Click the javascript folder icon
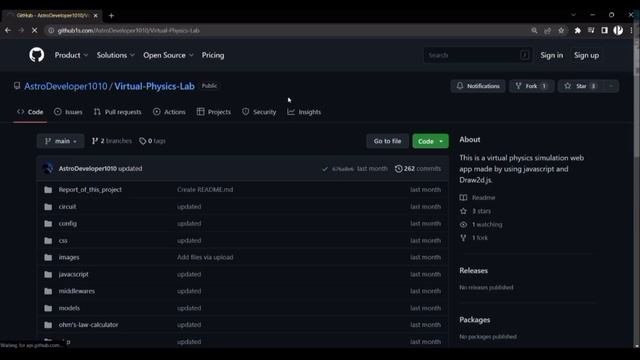640x360 pixels. pos(48,274)
